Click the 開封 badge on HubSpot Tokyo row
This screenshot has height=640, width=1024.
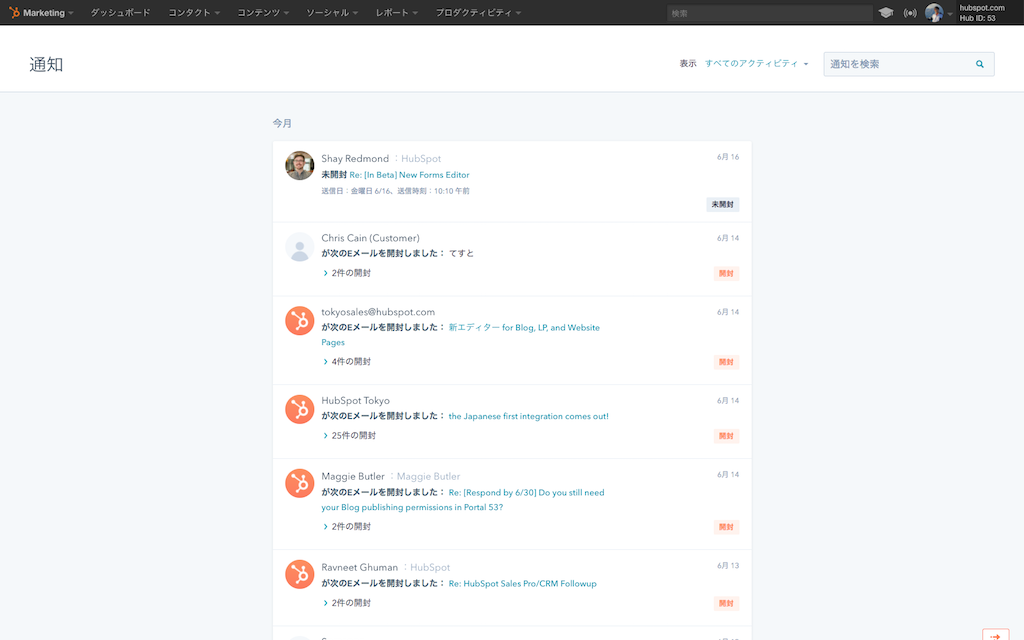click(x=726, y=436)
